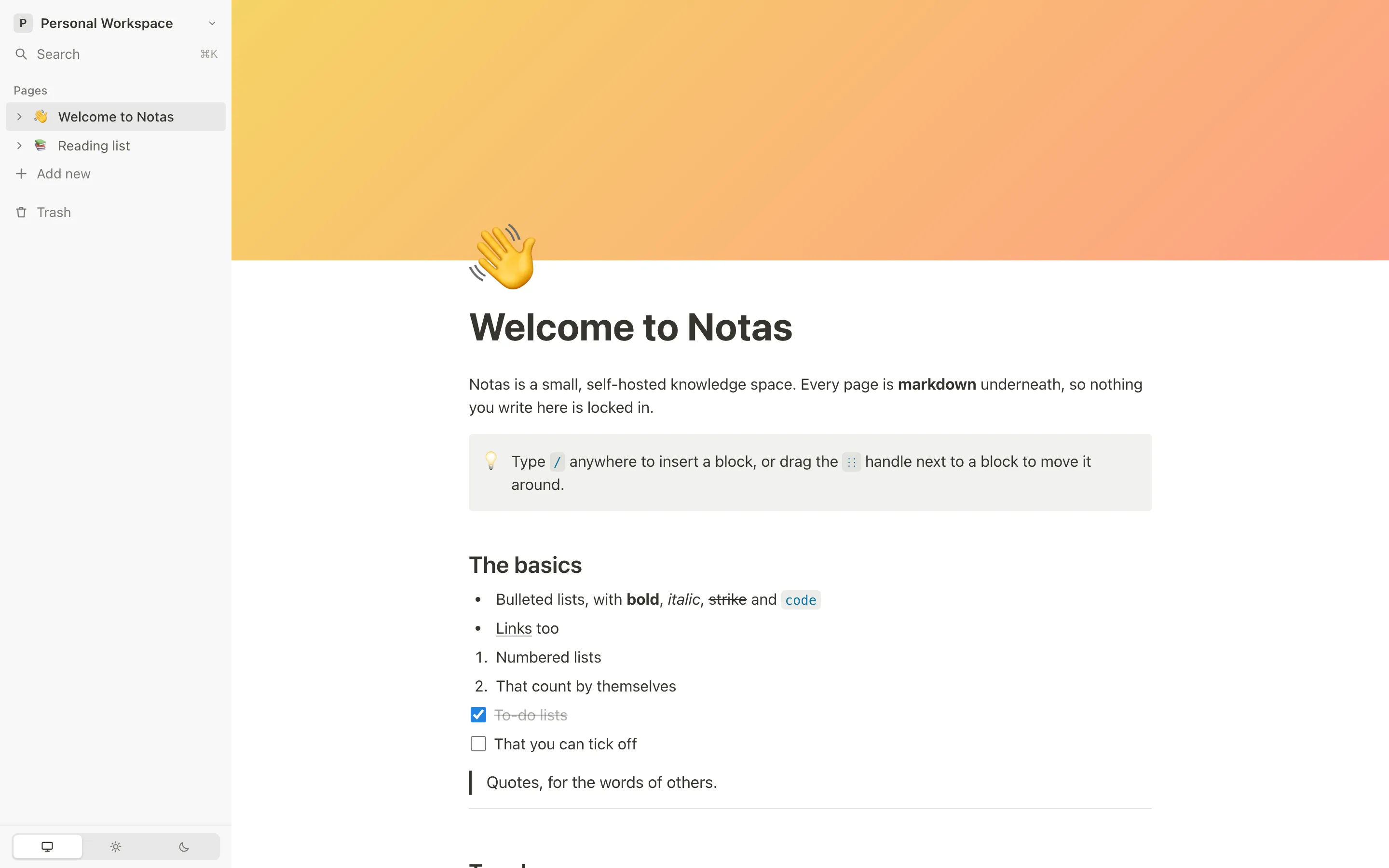1389x868 pixels.
Task: Expand the Welcome to Notas page tree
Action: click(x=19, y=117)
